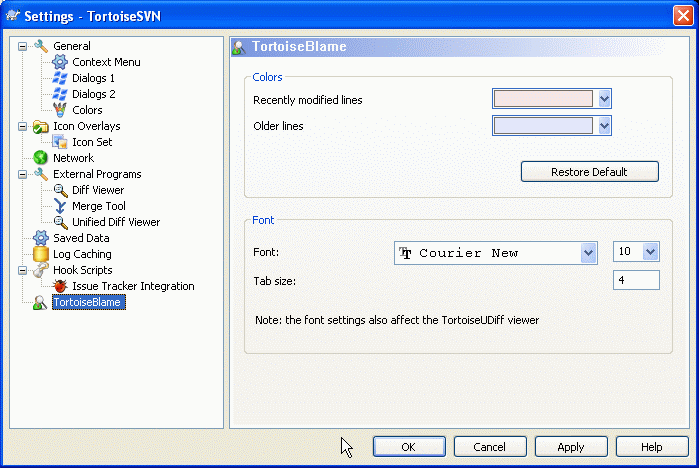Open the Font name dropdown
Viewport: 699px width, 468px height.
[589, 253]
